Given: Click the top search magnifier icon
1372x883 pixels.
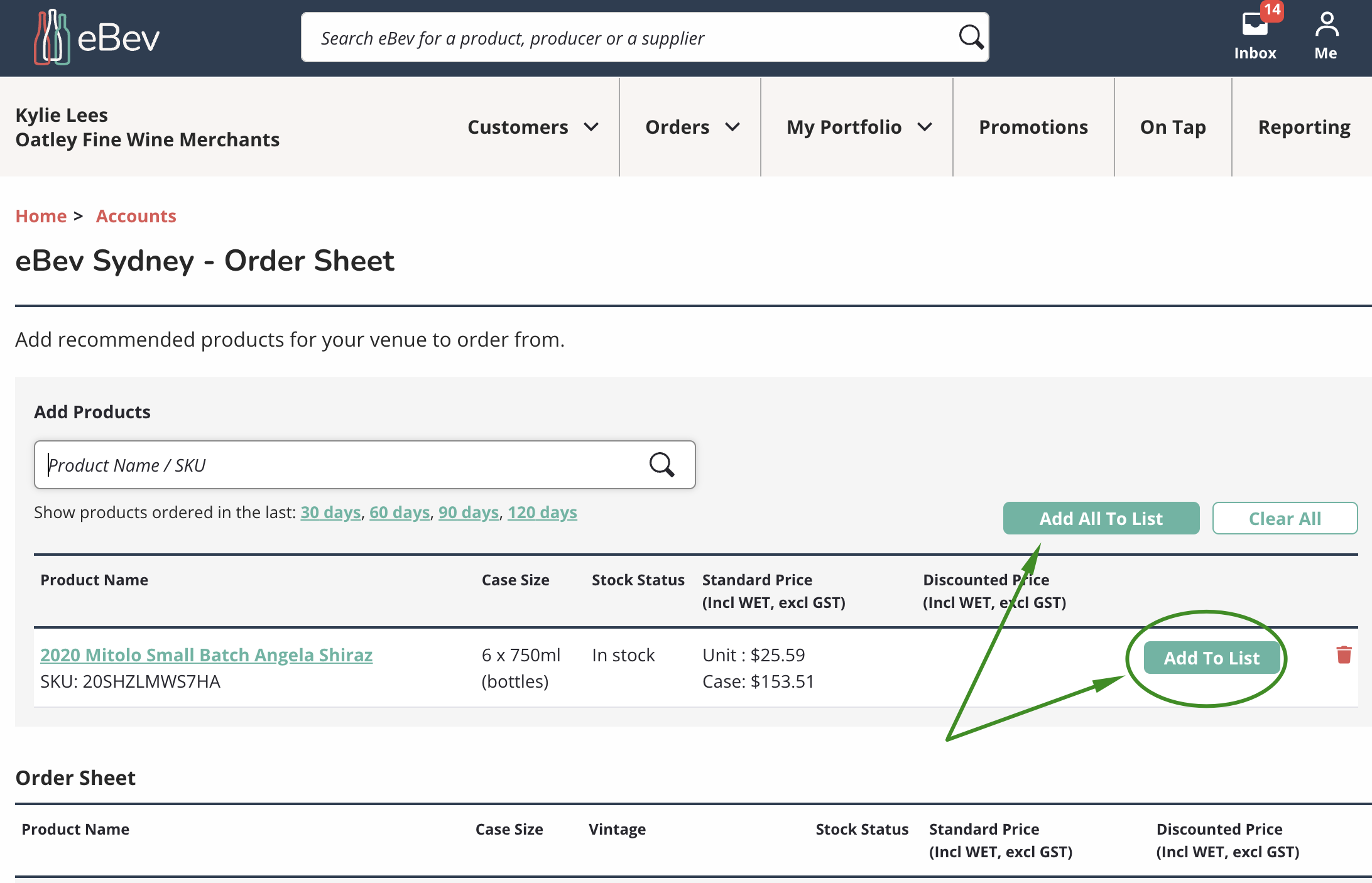Looking at the screenshot, I should [x=971, y=38].
